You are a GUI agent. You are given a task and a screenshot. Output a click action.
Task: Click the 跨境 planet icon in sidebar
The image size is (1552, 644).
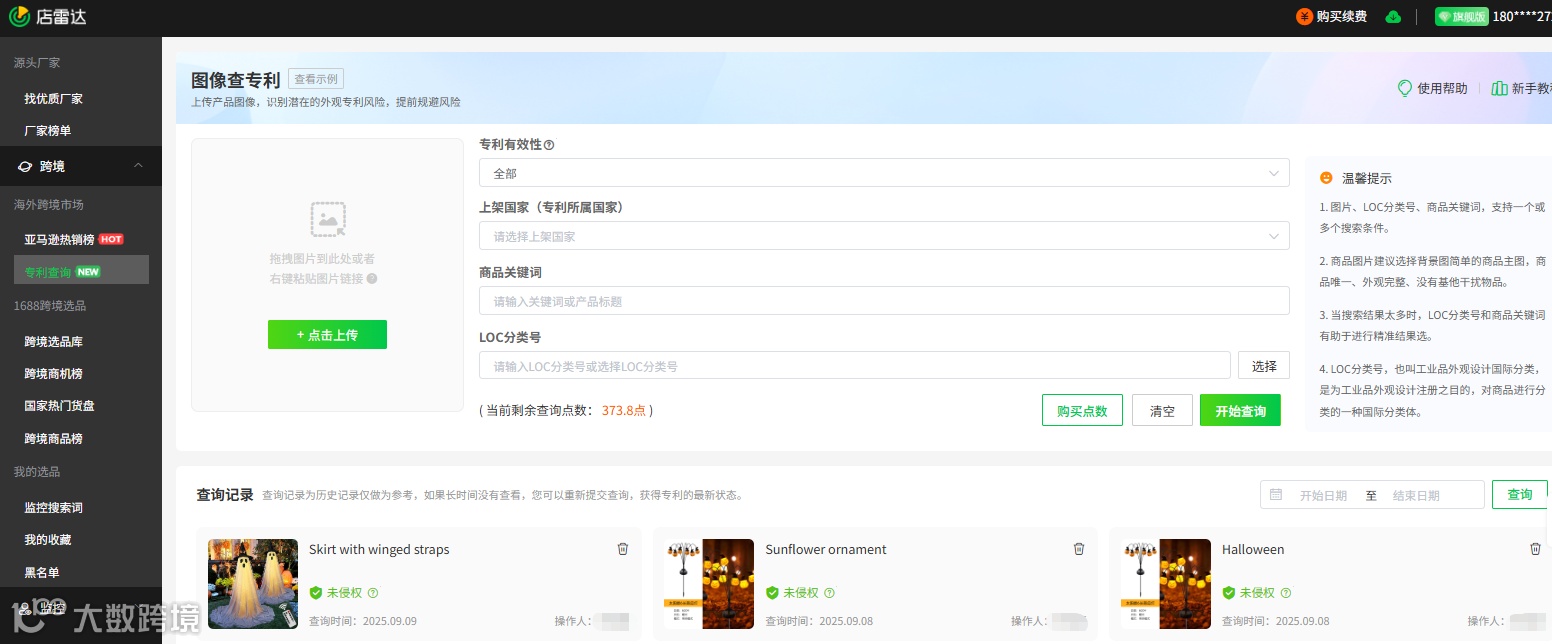coord(25,166)
